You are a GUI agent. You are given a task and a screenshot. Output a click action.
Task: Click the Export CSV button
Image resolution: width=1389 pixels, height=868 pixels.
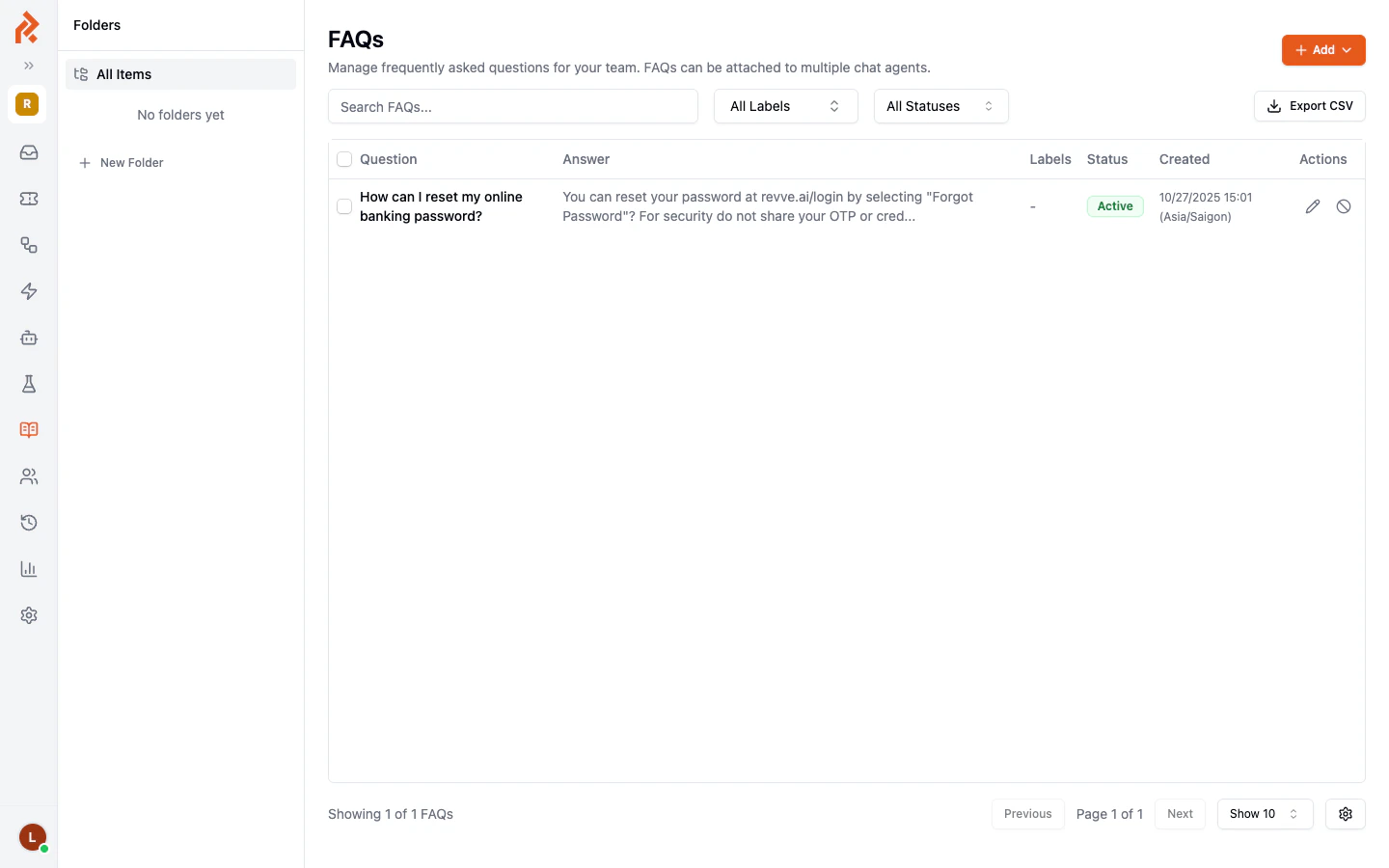(x=1309, y=106)
